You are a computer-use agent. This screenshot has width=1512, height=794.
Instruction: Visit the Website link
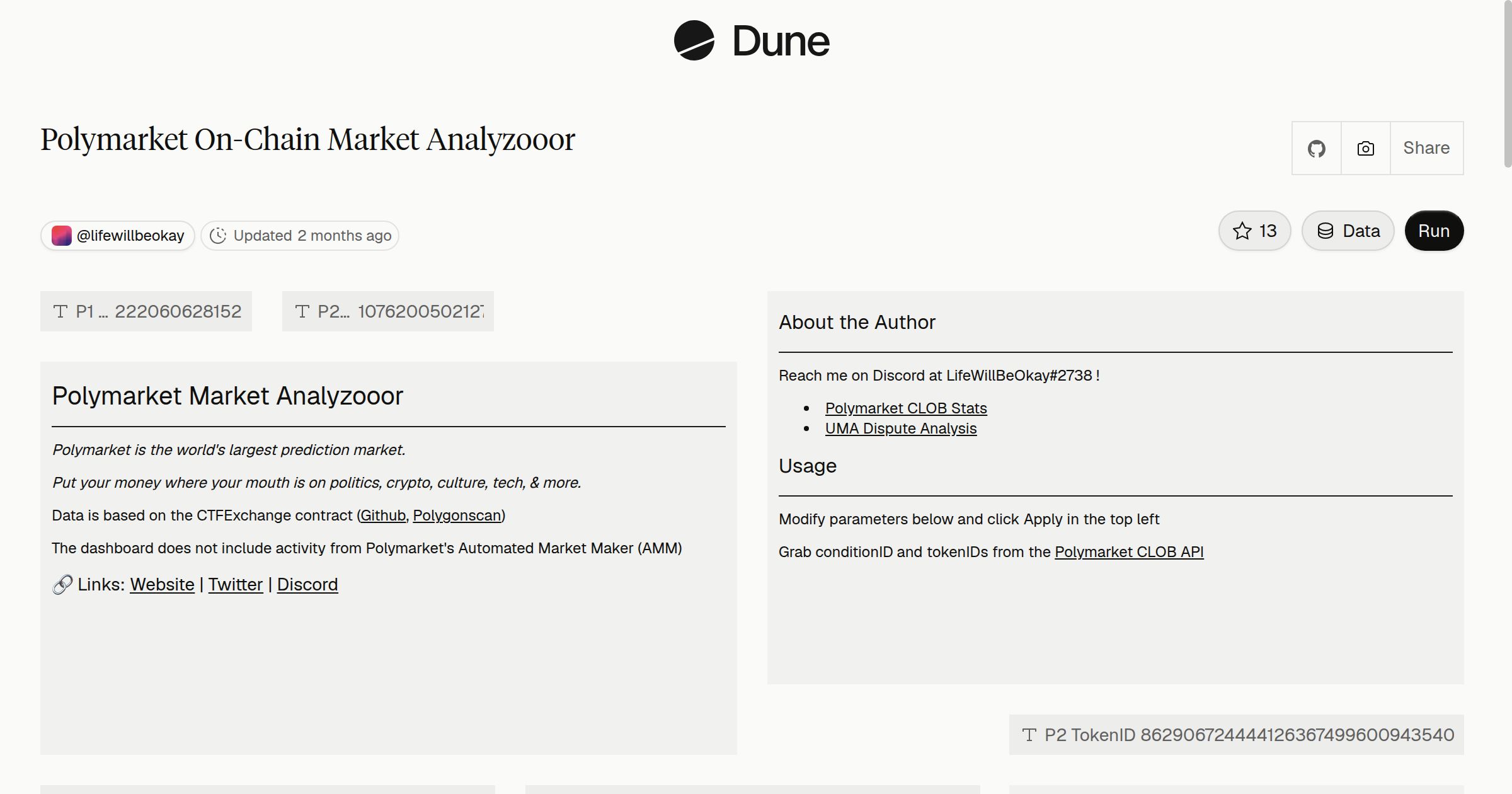click(x=162, y=585)
